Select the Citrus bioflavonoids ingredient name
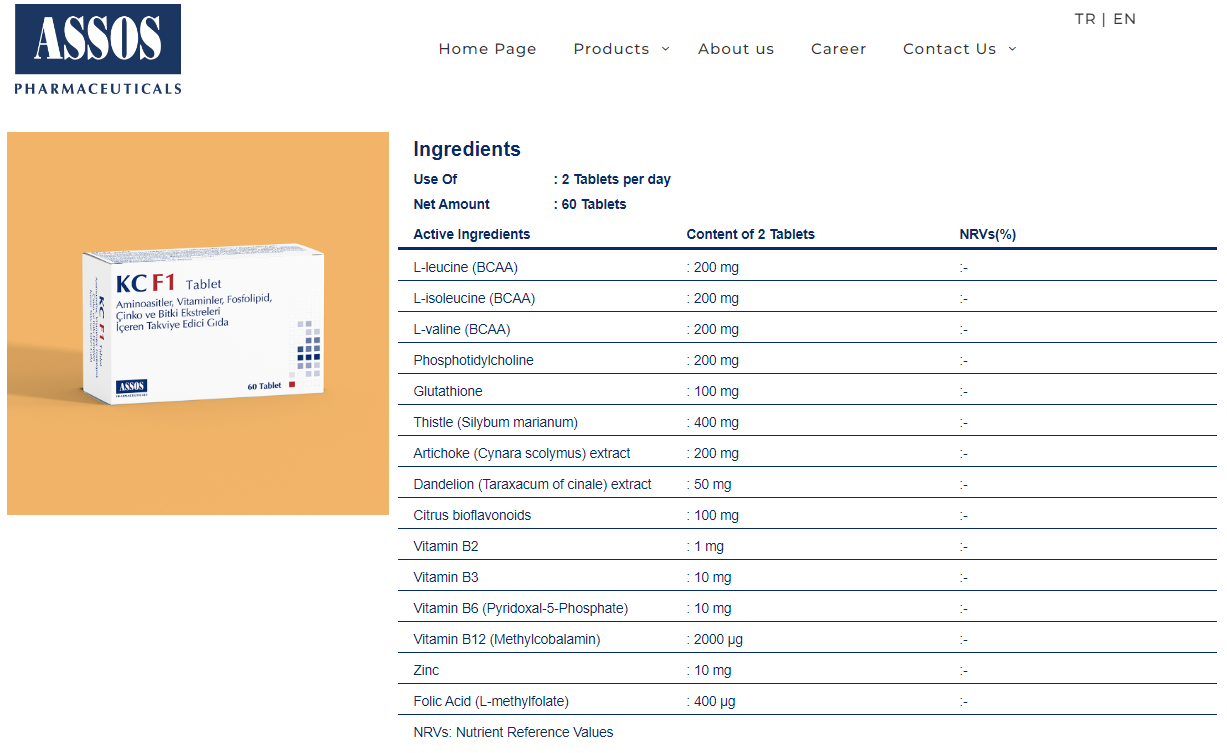The height and width of the screenshot is (753, 1227). point(472,516)
